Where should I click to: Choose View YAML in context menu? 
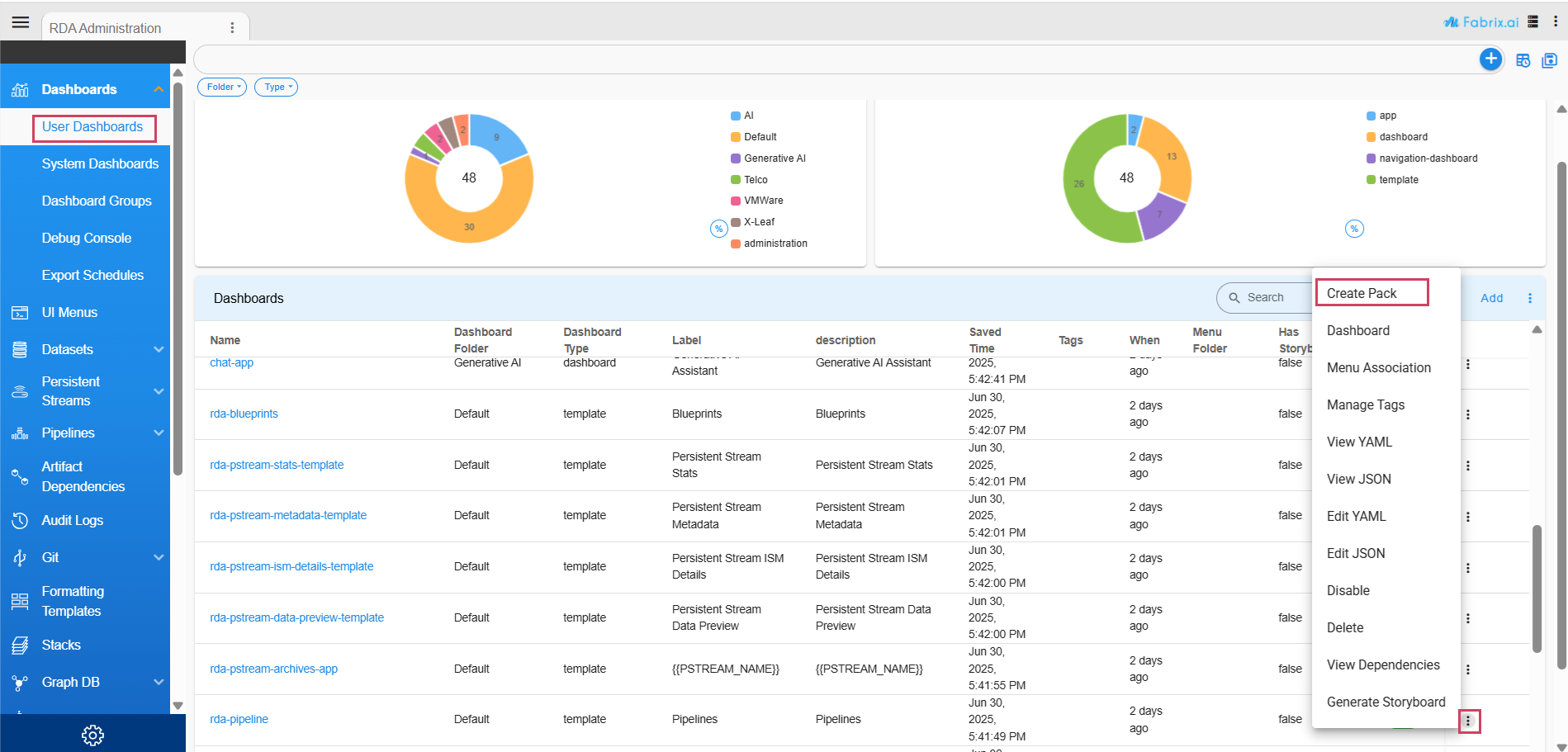tap(1359, 442)
